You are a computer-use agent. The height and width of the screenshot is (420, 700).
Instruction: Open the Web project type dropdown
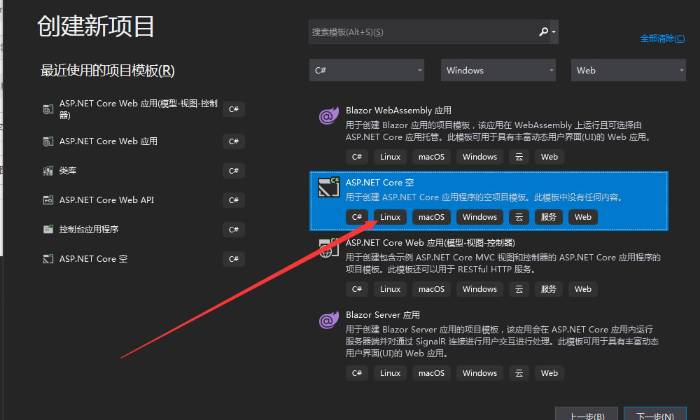(x=628, y=70)
